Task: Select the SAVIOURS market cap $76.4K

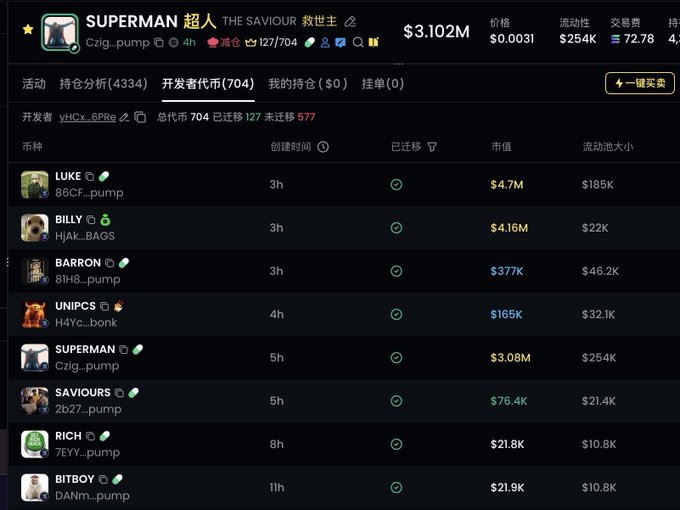Action: [509, 401]
